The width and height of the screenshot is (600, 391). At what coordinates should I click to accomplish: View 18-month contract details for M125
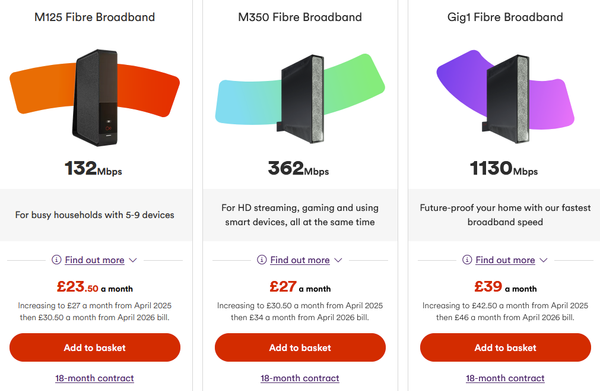pyautogui.click(x=95, y=378)
